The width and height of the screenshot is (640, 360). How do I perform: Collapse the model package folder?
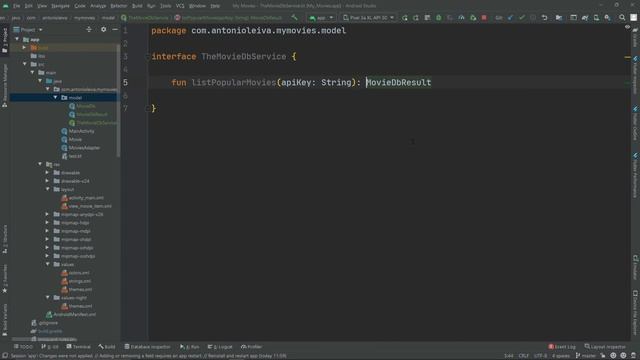pyautogui.click(x=56, y=98)
